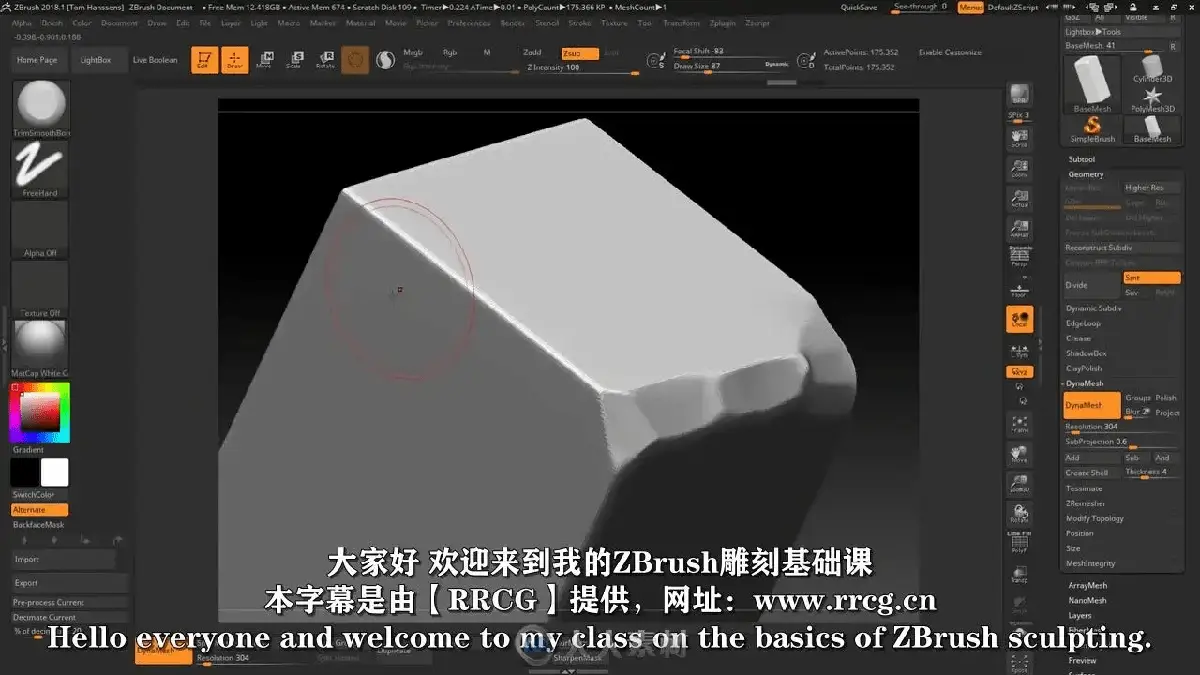Select the SimpleBrush tool
Image resolution: width=1200 pixels, height=675 pixels.
pos(1092,130)
